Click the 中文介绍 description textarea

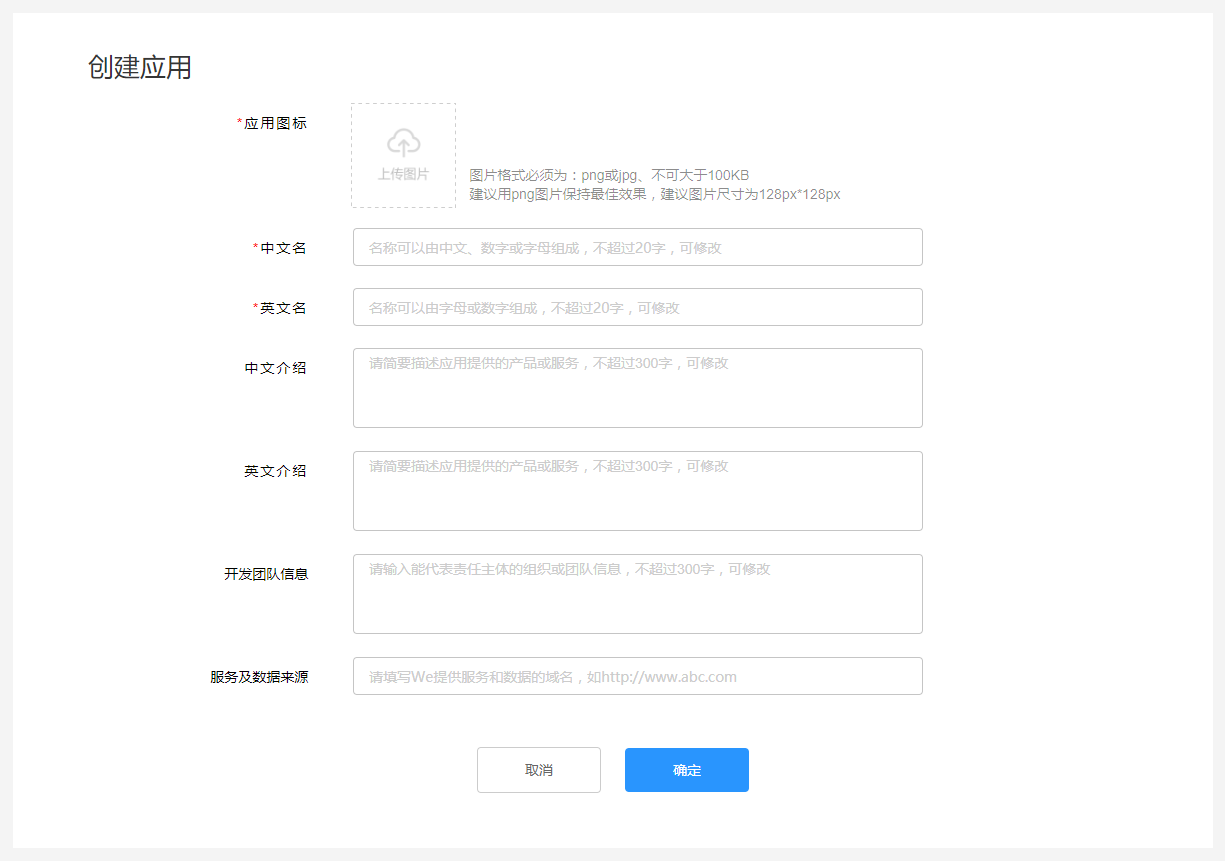tap(637, 388)
